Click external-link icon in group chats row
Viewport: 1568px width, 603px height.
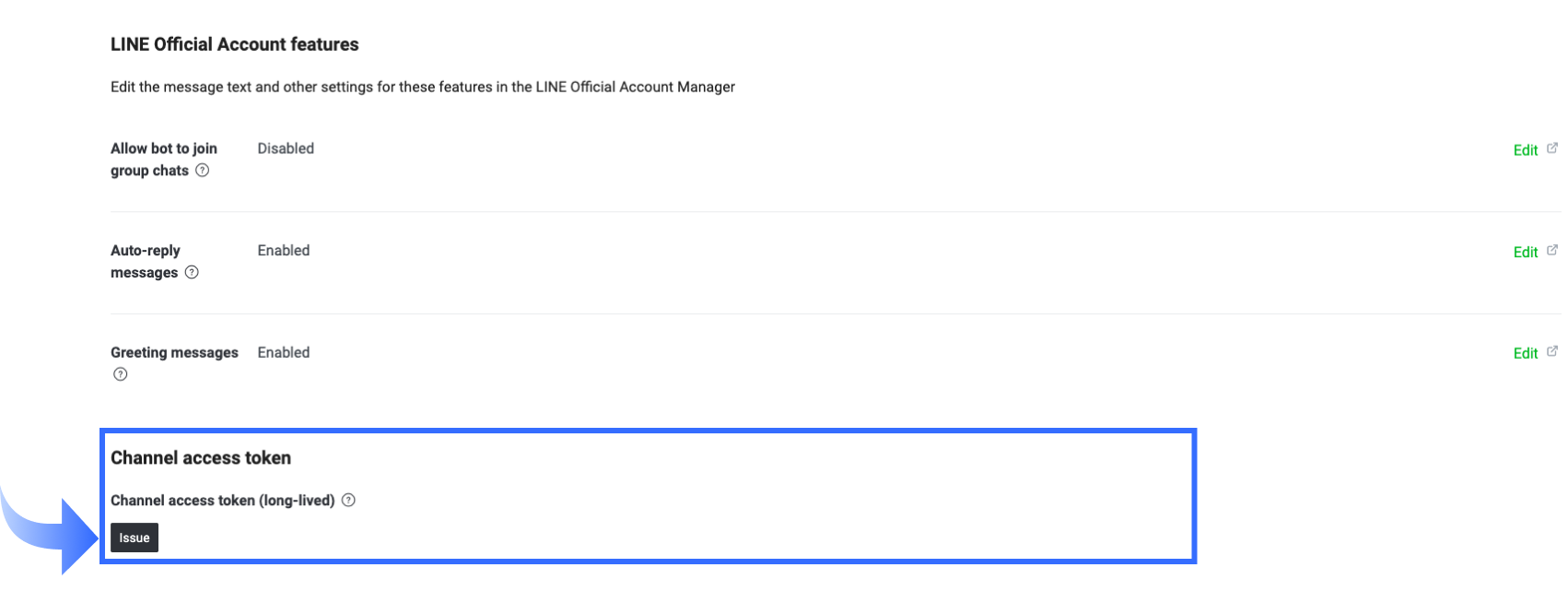(x=1552, y=148)
